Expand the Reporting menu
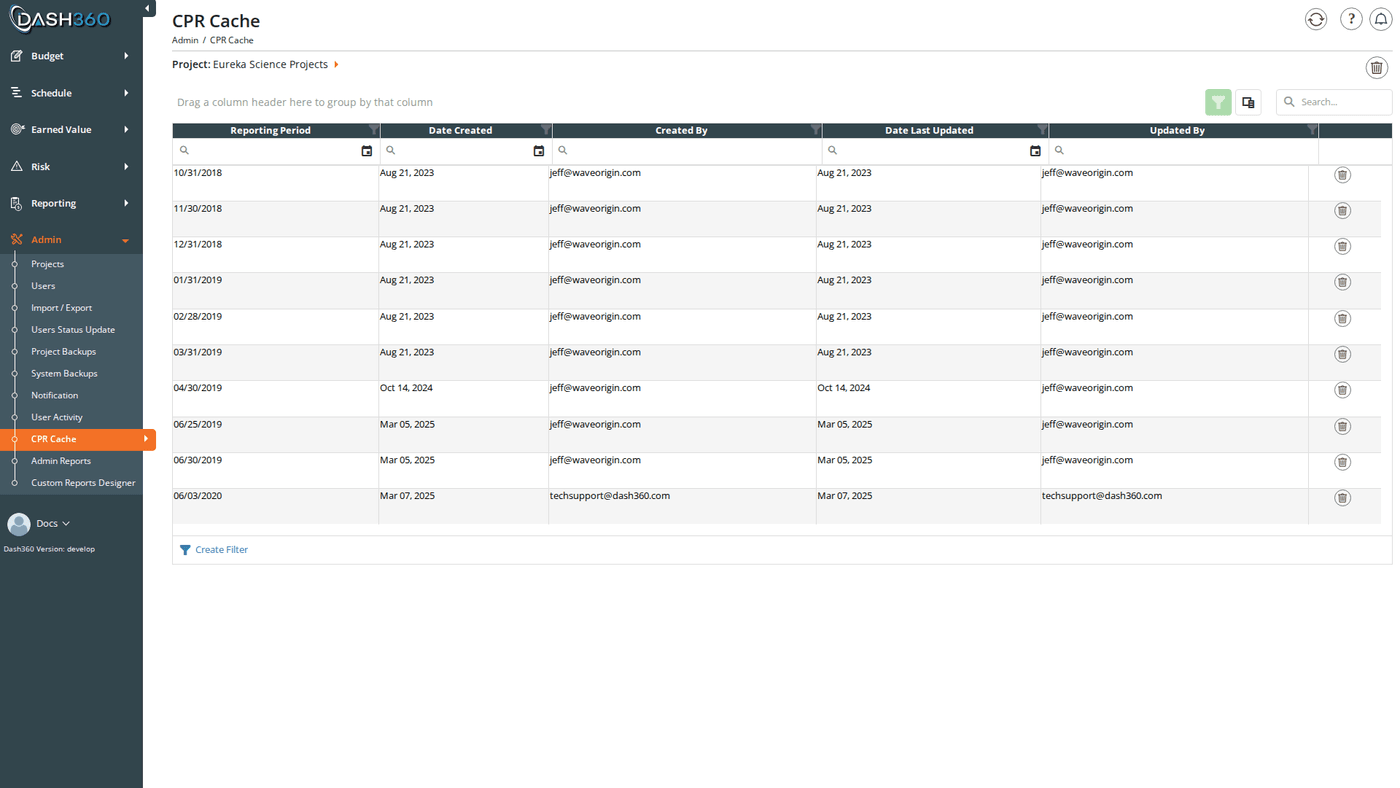The width and height of the screenshot is (1400, 788). (71, 203)
